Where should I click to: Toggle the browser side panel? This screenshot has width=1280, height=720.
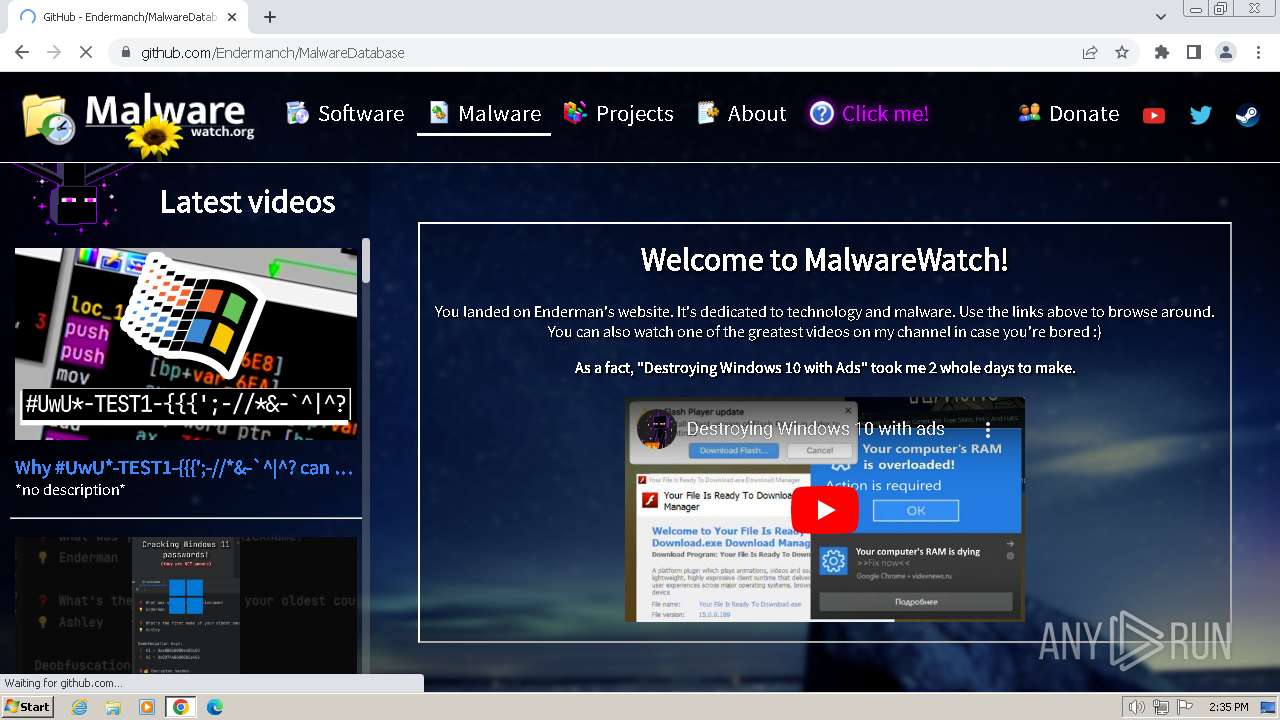tap(1193, 52)
